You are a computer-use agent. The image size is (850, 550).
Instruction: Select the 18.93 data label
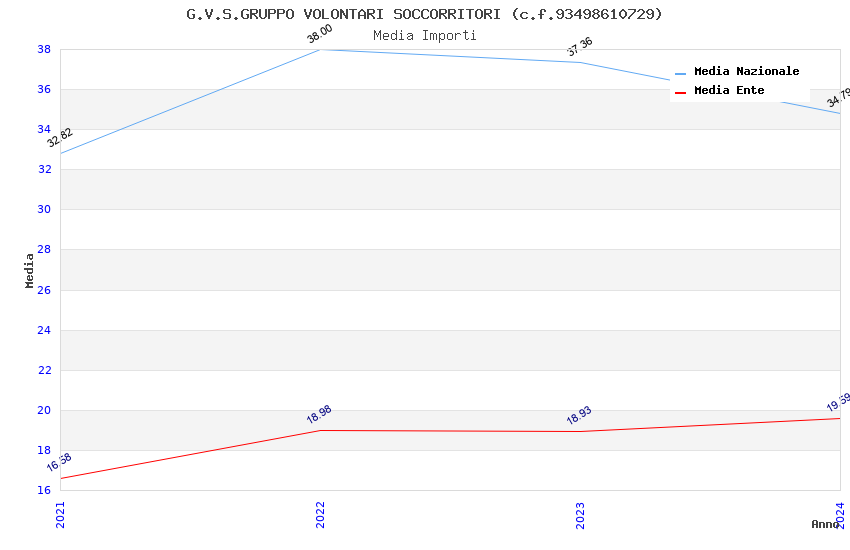(x=579, y=415)
